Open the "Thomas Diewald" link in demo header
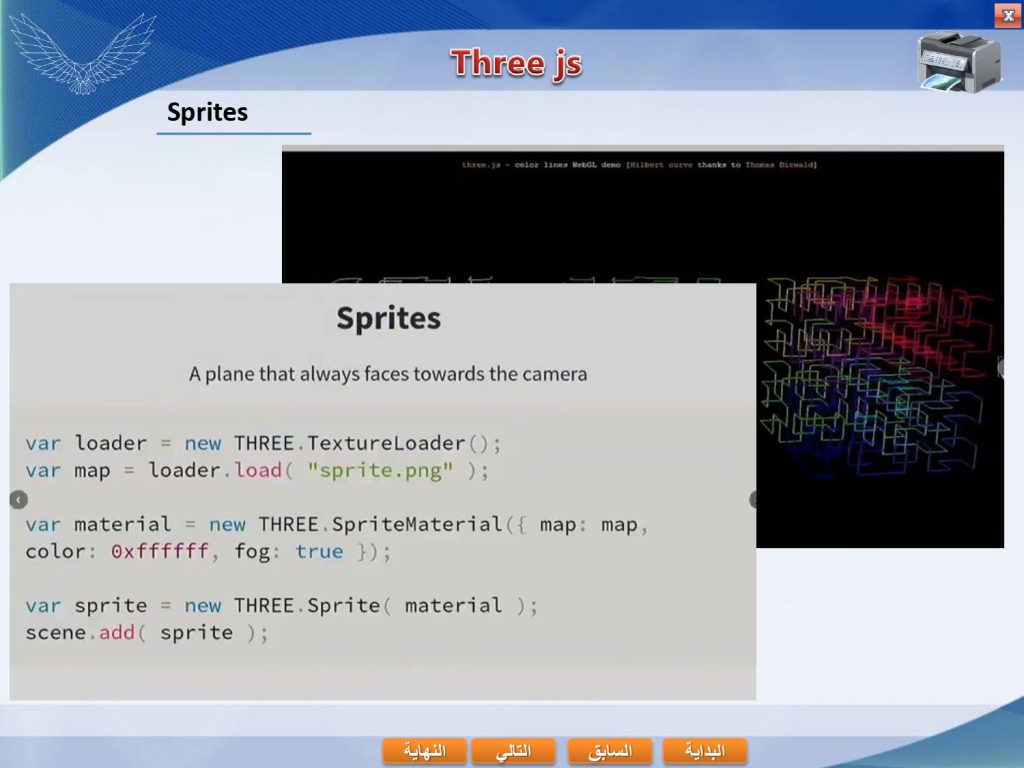Screen dimensions: 1024x768 [780, 165]
